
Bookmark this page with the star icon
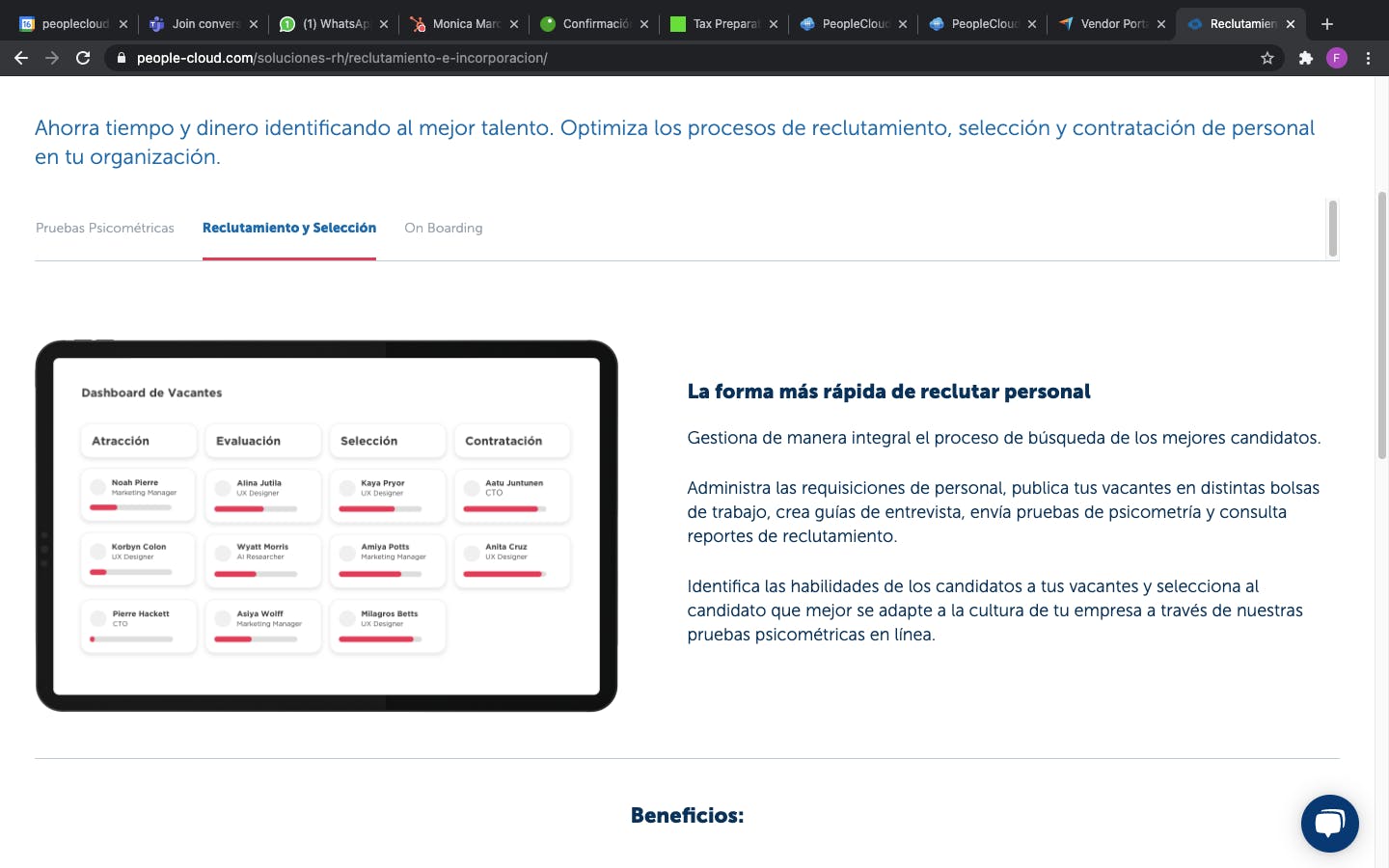point(1267,58)
